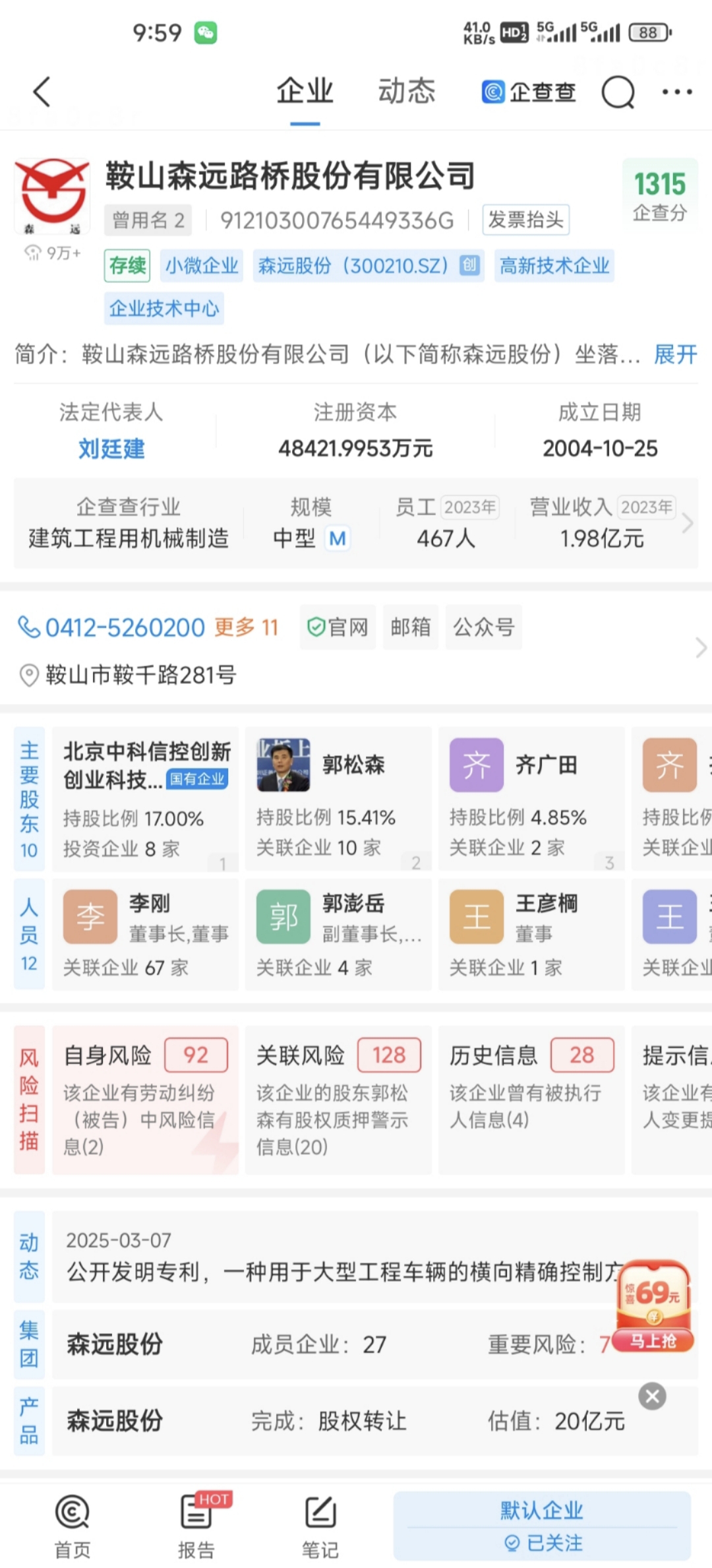Open 关联风险 128 card
Viewport: 712px width, 1568px height.
[338, 1100]
